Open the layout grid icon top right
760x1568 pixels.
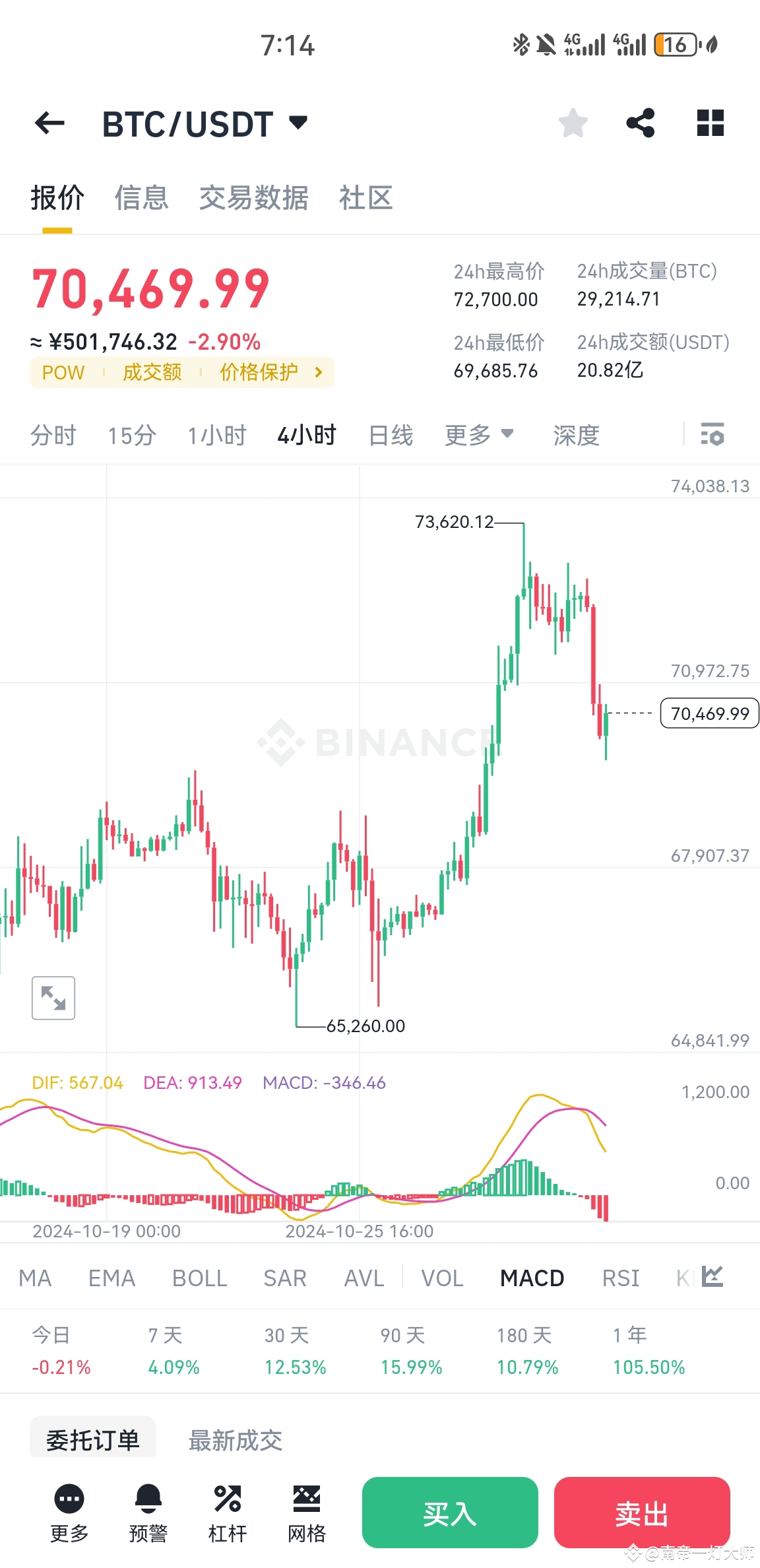click(x=709, y=123)
